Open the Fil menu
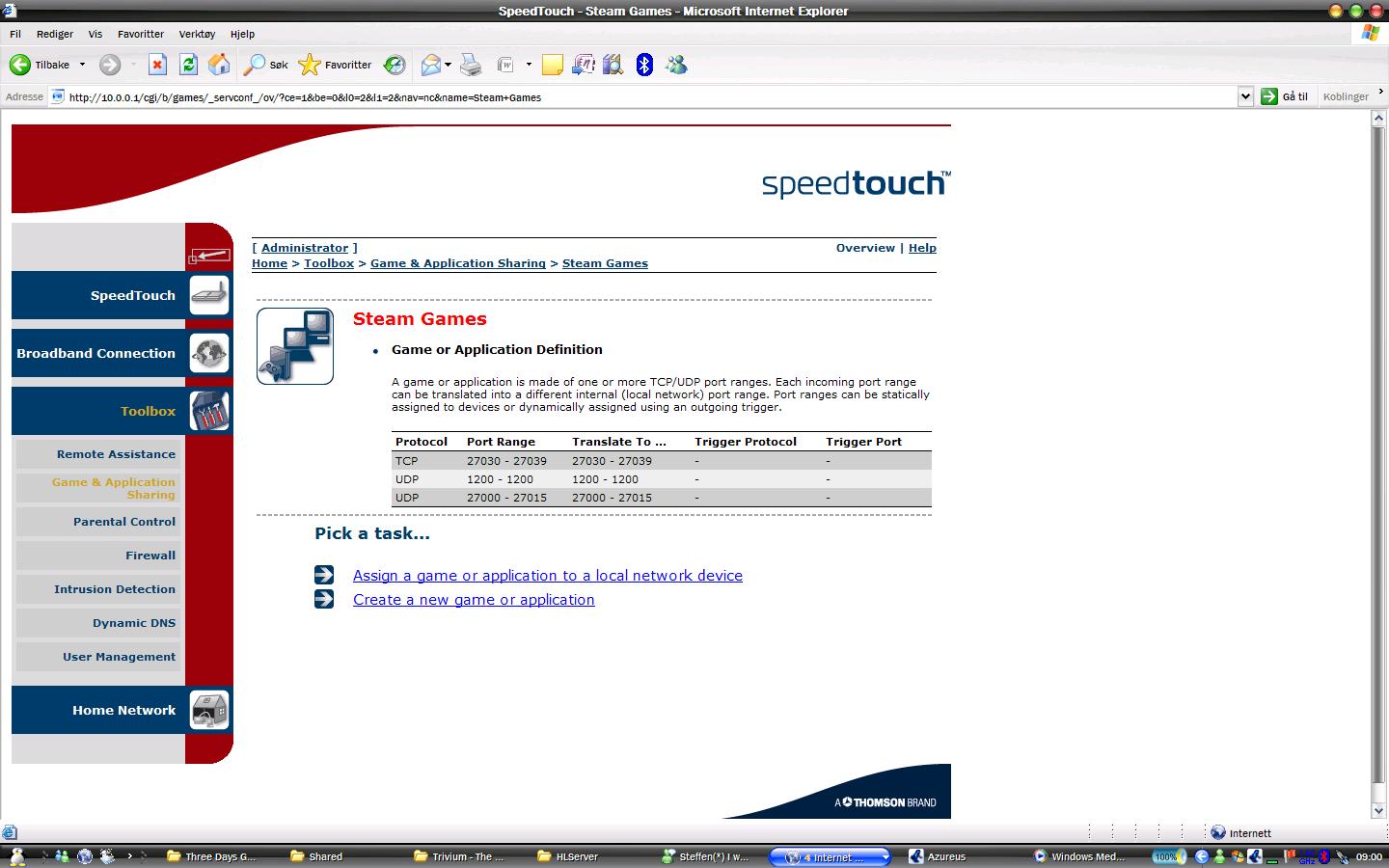The image size is (1389, 868). [15, 34]
